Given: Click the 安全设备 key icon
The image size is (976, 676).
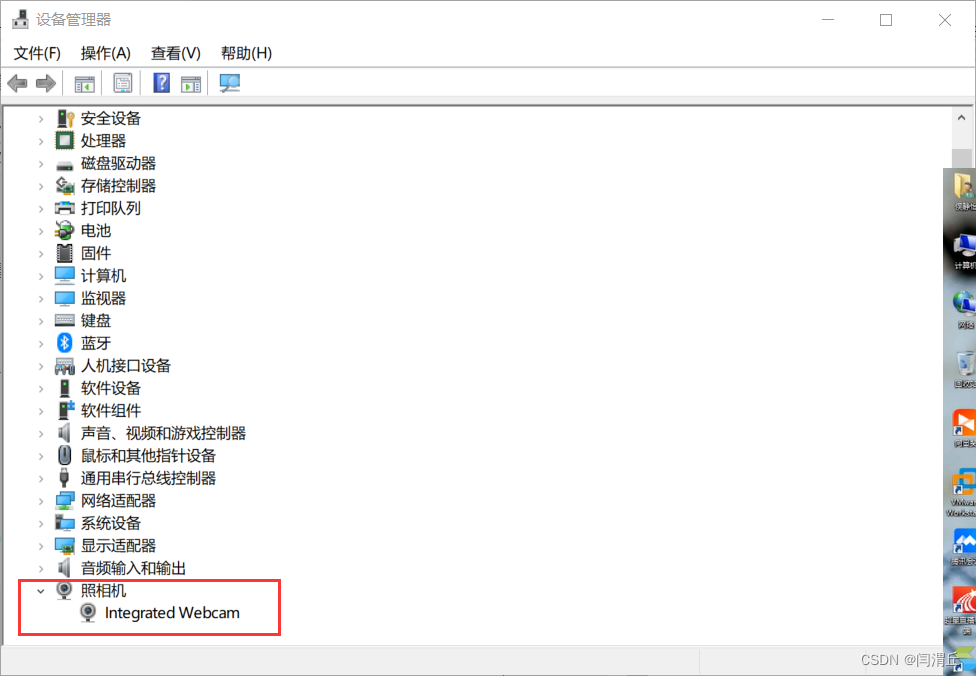Looking at the screenshot, I should [65, 118].
